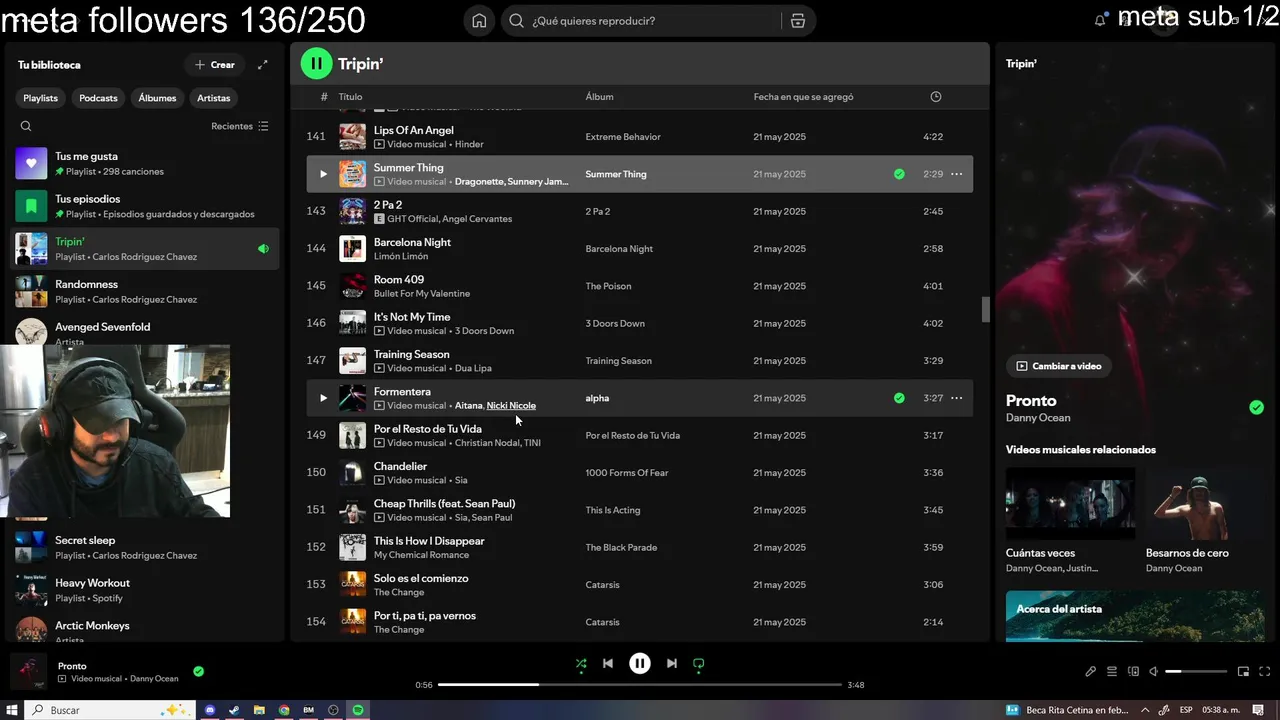
Task: Toggle saved checkmark beside Pronto in player bar
Action: pyautogui.click(x=198, y=671)
